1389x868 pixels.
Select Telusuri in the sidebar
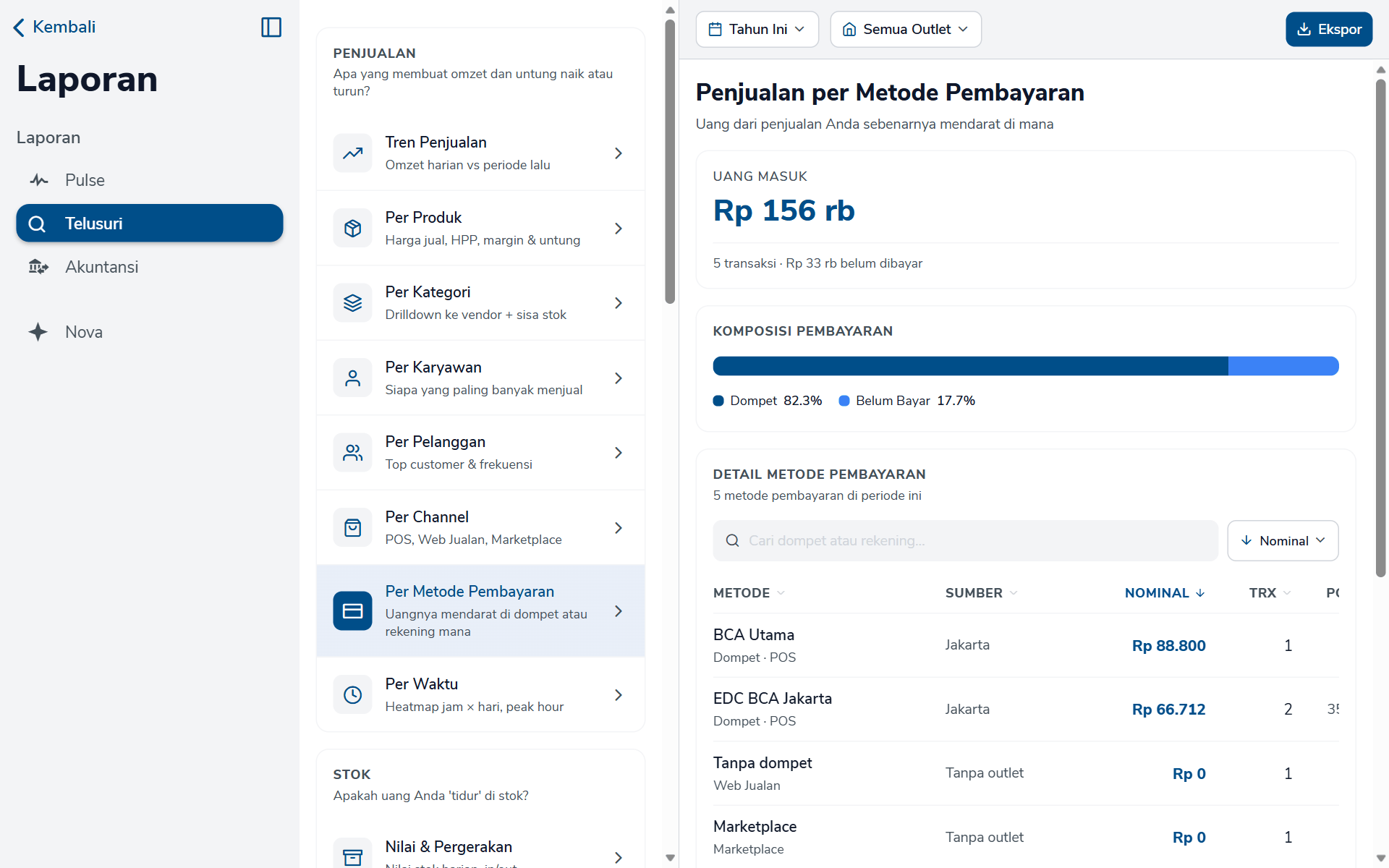150,224
